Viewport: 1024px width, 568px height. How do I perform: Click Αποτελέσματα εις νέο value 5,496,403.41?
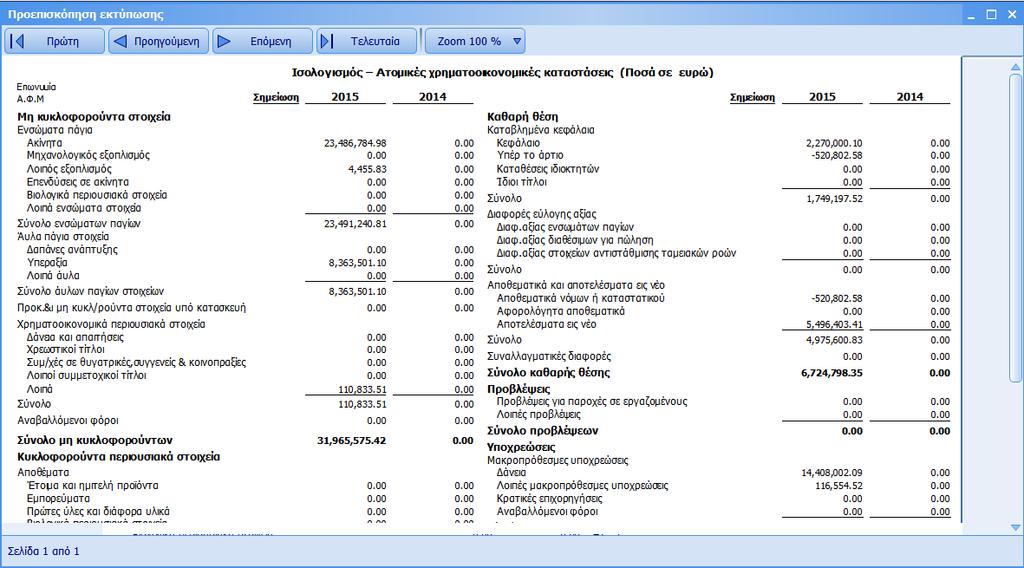834,324
